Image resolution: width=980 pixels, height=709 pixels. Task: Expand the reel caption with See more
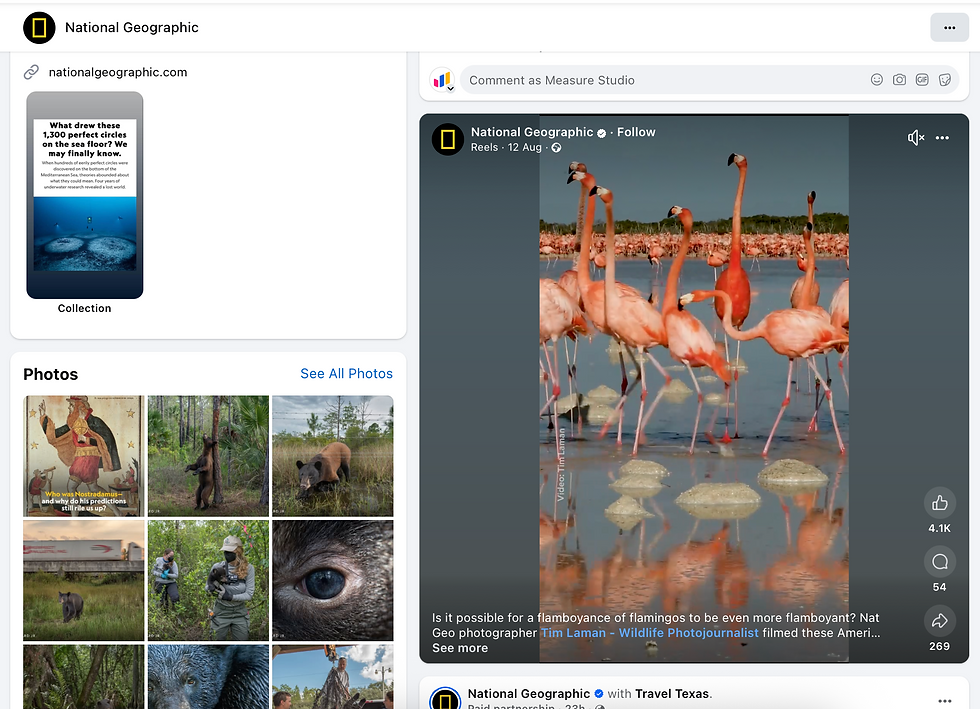pos(460,648)
